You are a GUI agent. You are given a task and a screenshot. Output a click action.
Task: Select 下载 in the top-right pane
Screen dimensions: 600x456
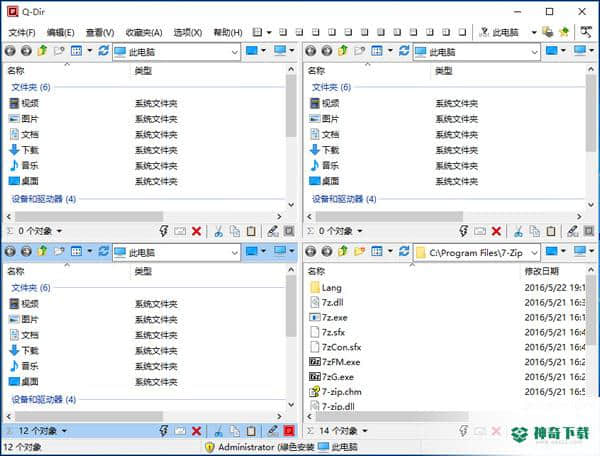pyautogui.click(x=324, y=150)
